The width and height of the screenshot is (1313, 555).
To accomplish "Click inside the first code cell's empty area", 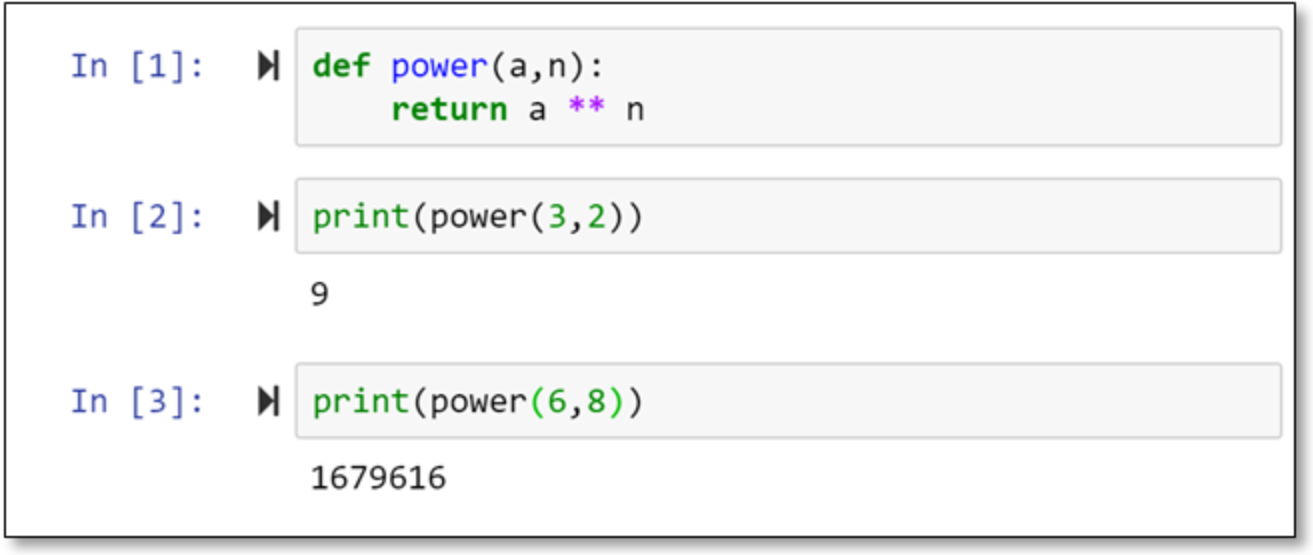I will click(950, 88).
